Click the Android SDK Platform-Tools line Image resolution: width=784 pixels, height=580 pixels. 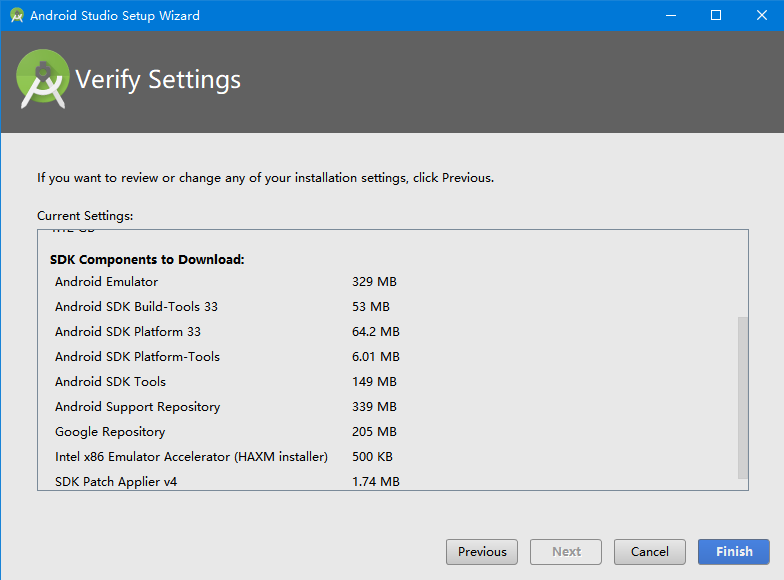click(x=137, y=357)
